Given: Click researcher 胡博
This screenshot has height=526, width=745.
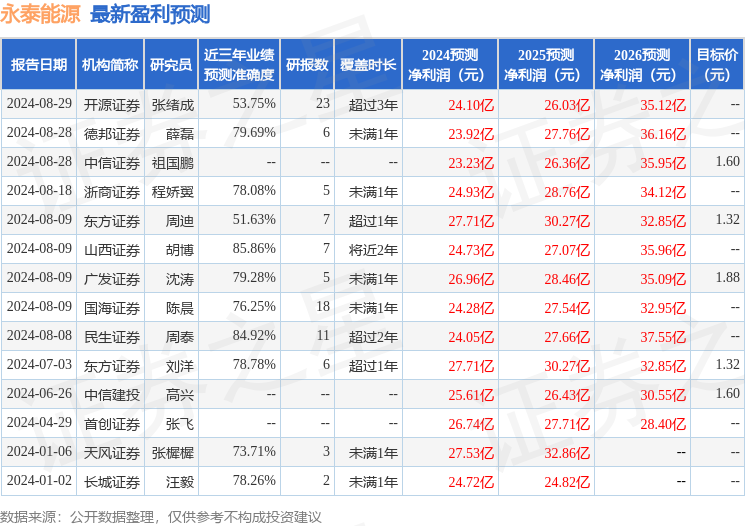Looking at the screenshot, I should (x=180, y=249).
